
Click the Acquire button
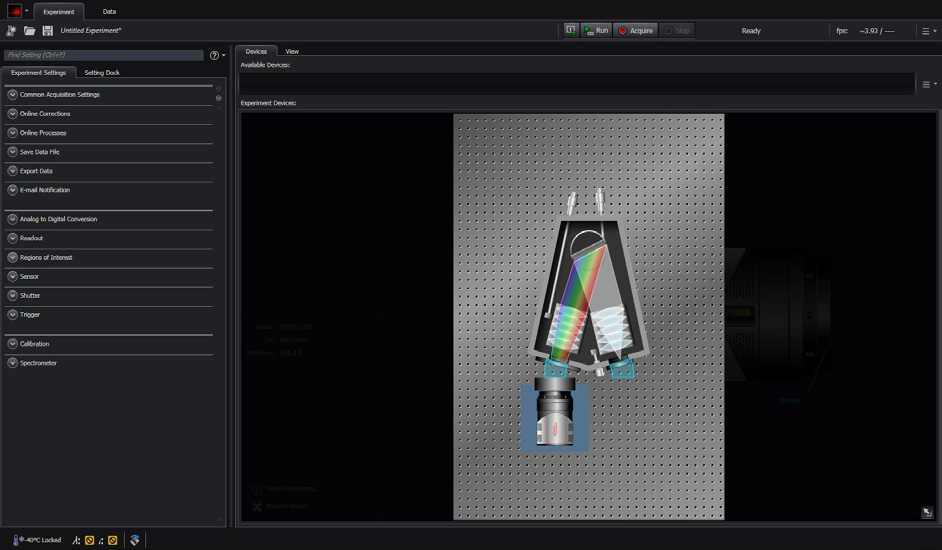point(636,31)
